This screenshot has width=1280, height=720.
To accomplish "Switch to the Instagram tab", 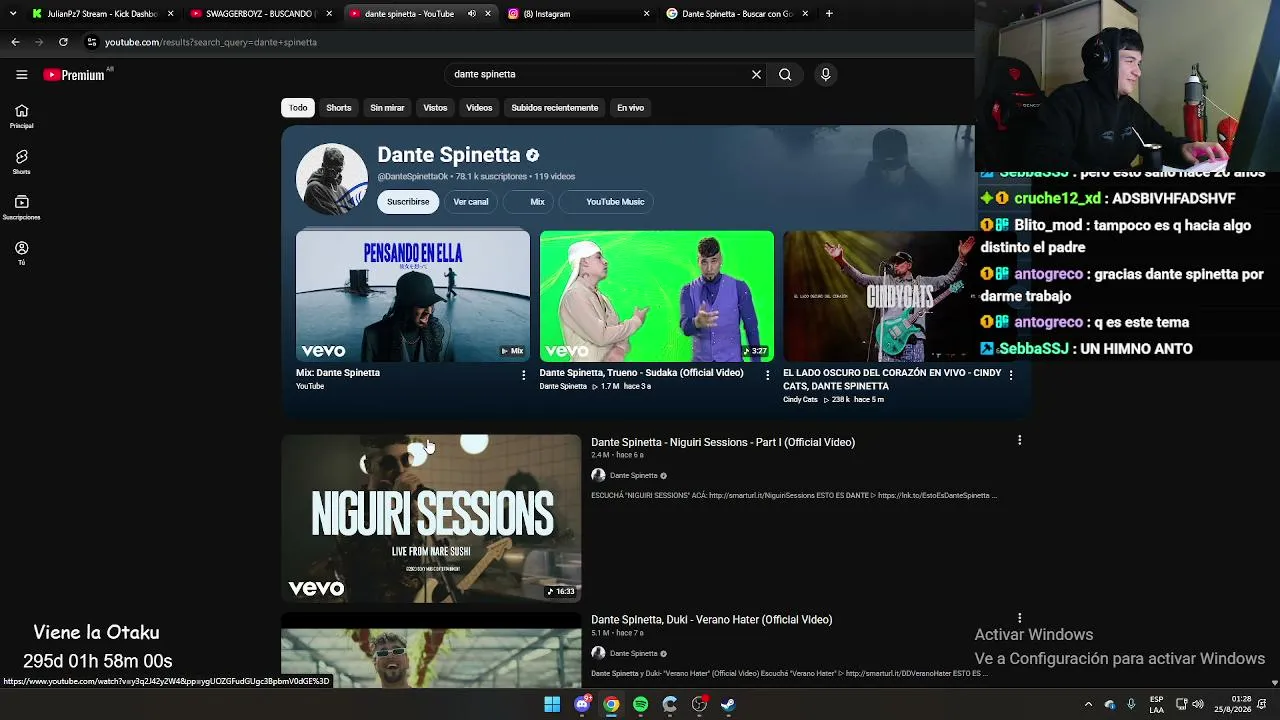I will (577, 14).
